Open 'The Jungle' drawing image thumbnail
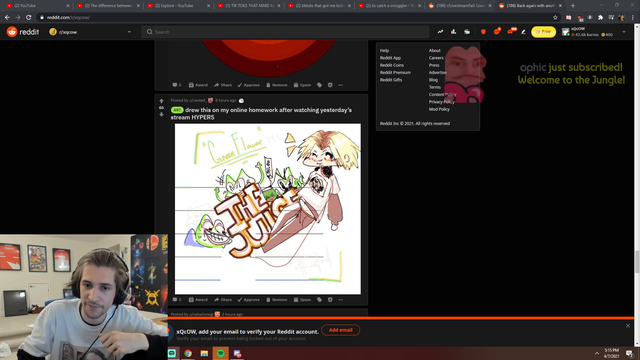640x360 pixels. pos(268,209)
